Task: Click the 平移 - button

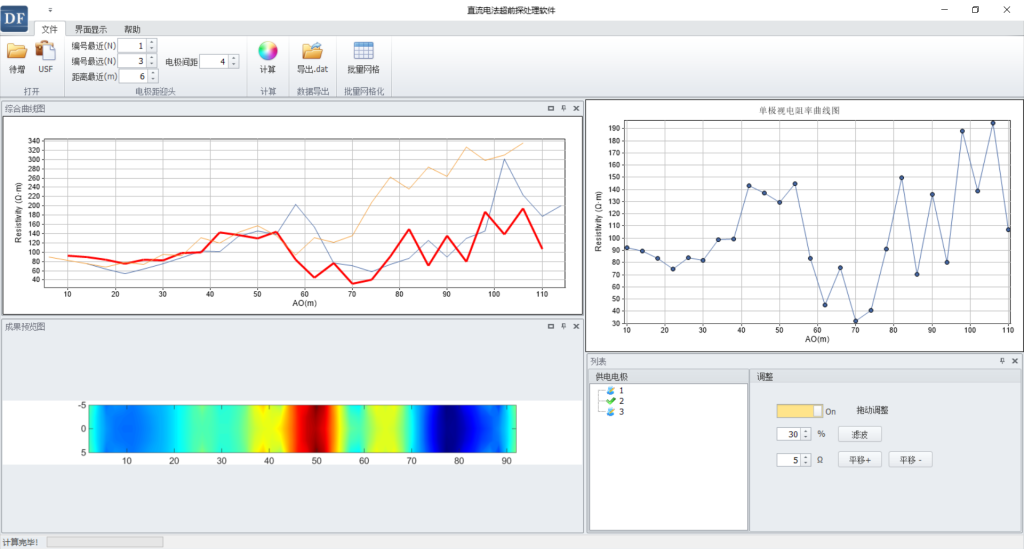Action: tap(910, 460)
